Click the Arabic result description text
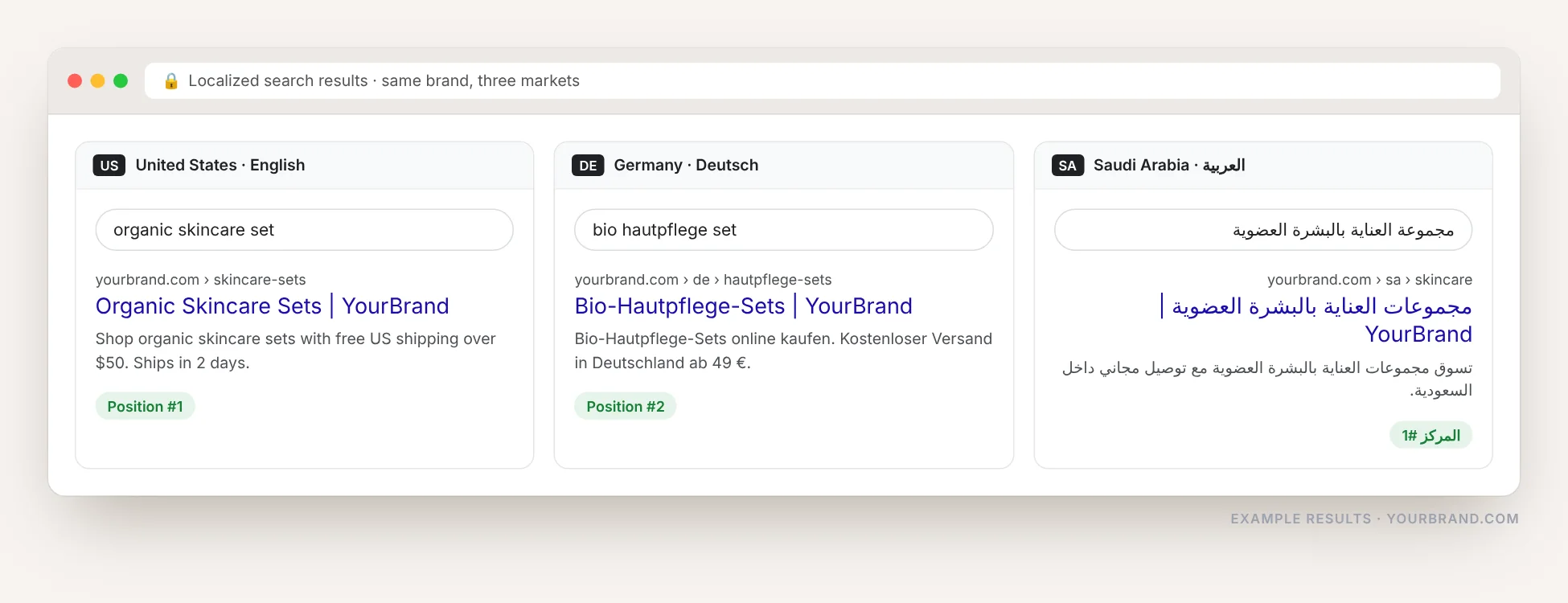The height and width of the screenshot is (603, 1568). (1267, 379)
